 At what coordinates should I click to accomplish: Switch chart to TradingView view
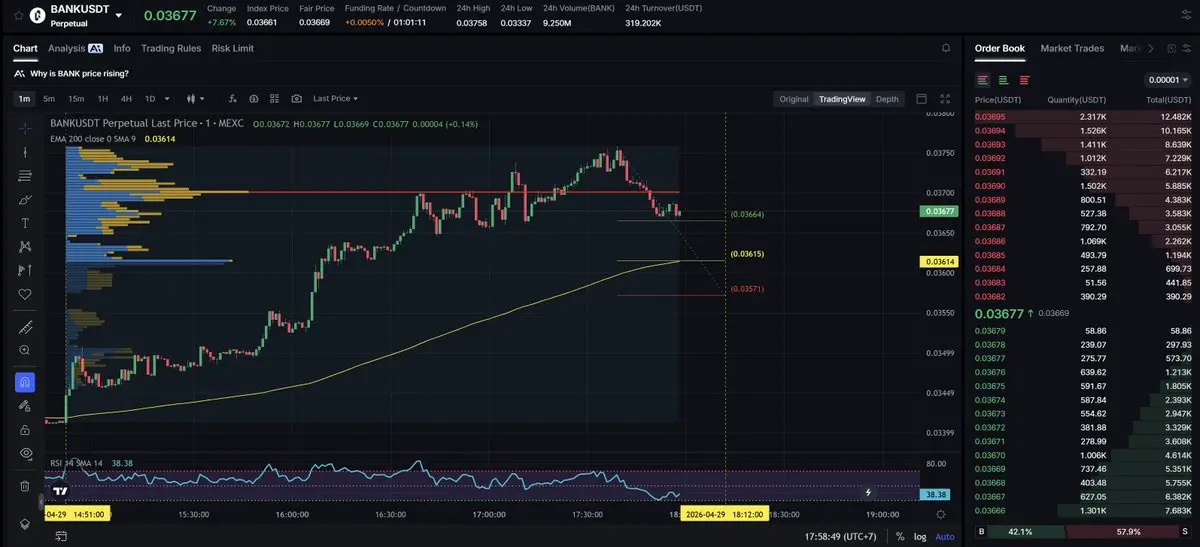tap(842, 99)
